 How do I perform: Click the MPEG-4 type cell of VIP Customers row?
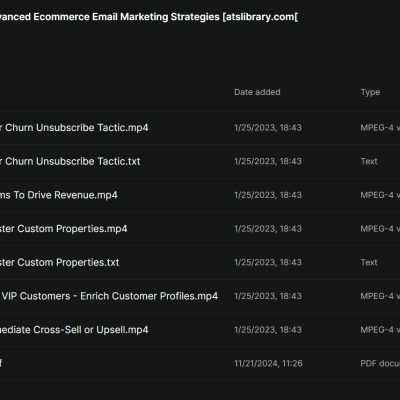(380, 296)
